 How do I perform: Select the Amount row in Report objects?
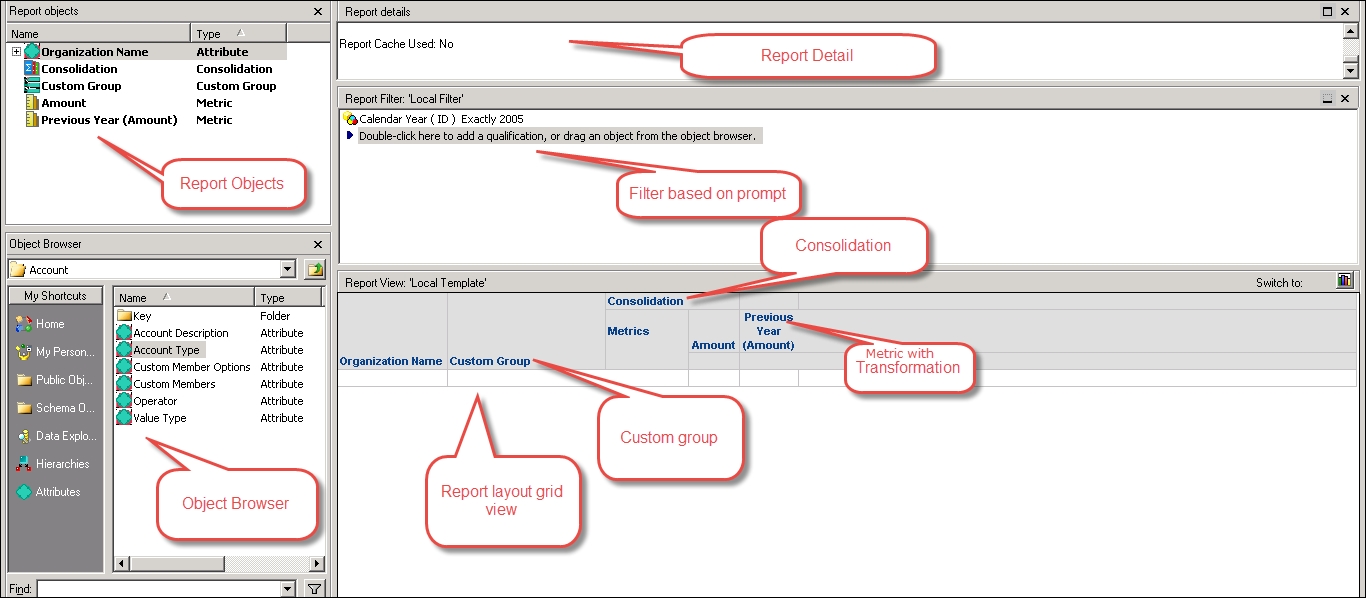pos(155,103)
